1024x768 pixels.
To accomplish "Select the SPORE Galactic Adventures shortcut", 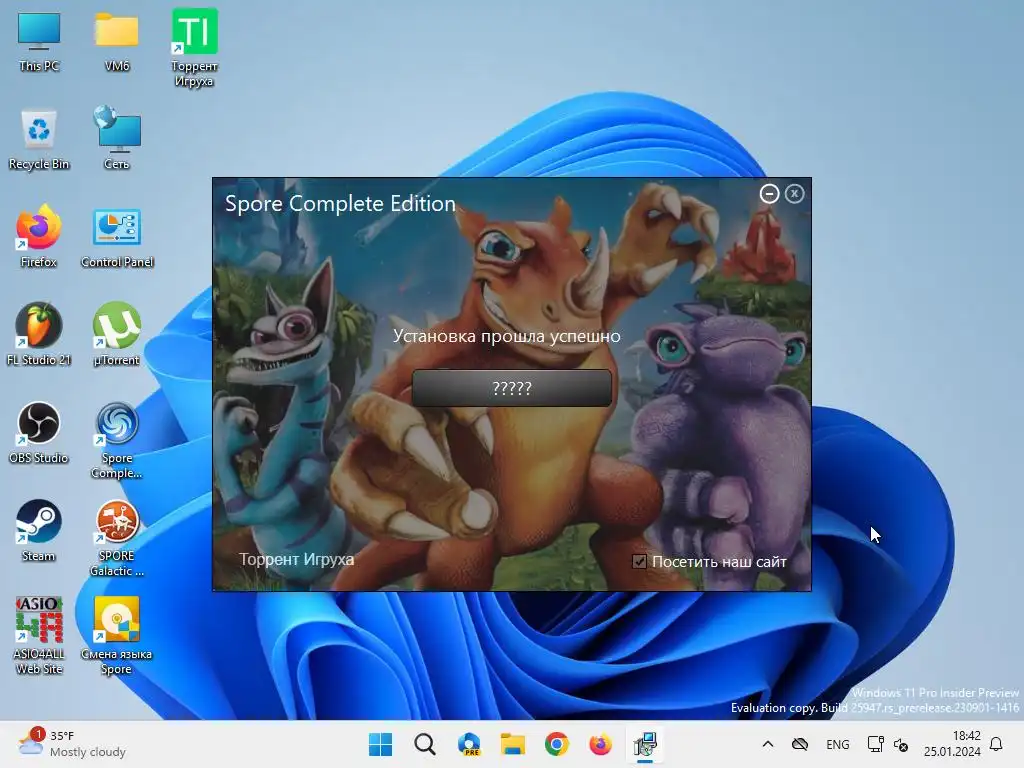I will [117, 538].
